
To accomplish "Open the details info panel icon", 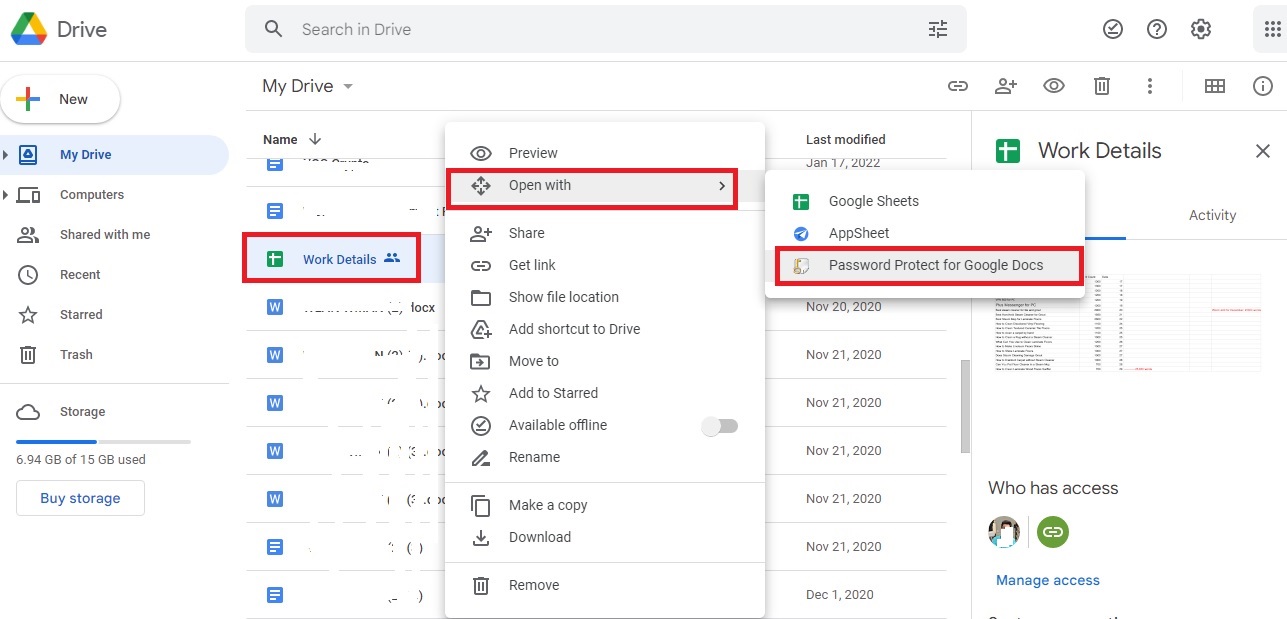I will click(1263, 86).
